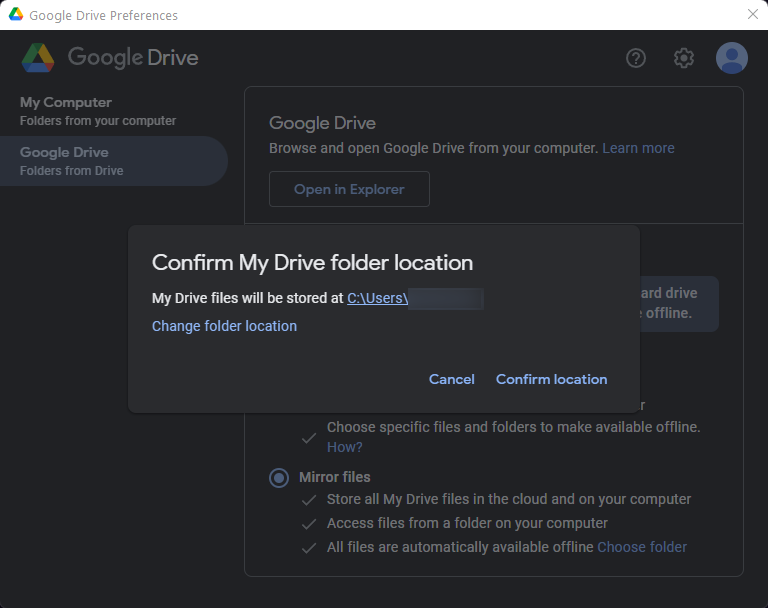Click the Choose folder link
The width and height of the screenshot is (768, 608).
(642, 547)
